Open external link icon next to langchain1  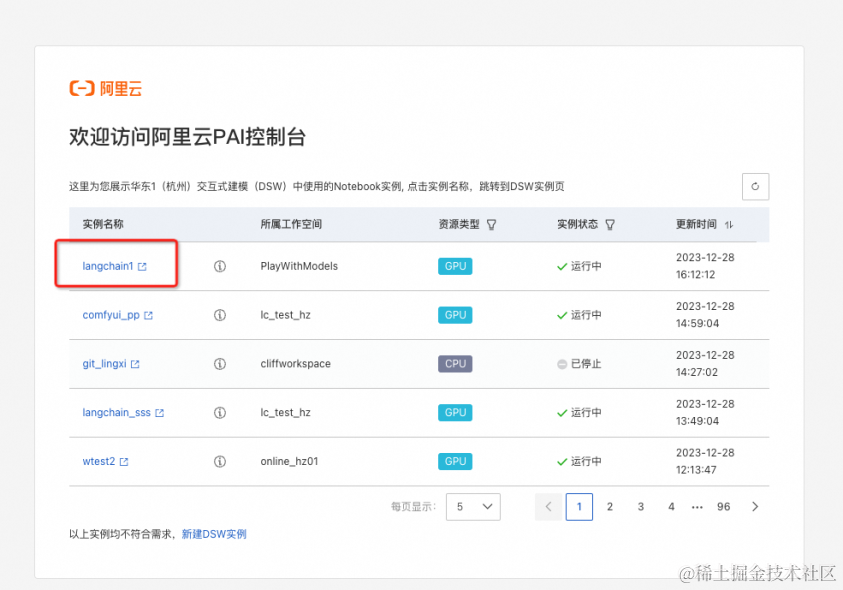coord(142,267)
